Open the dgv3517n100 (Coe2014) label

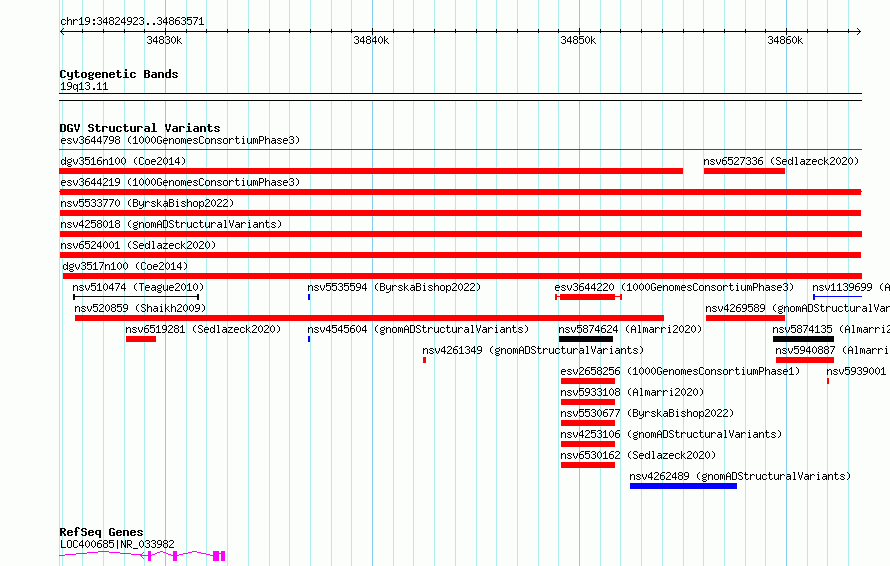point(125,266)
